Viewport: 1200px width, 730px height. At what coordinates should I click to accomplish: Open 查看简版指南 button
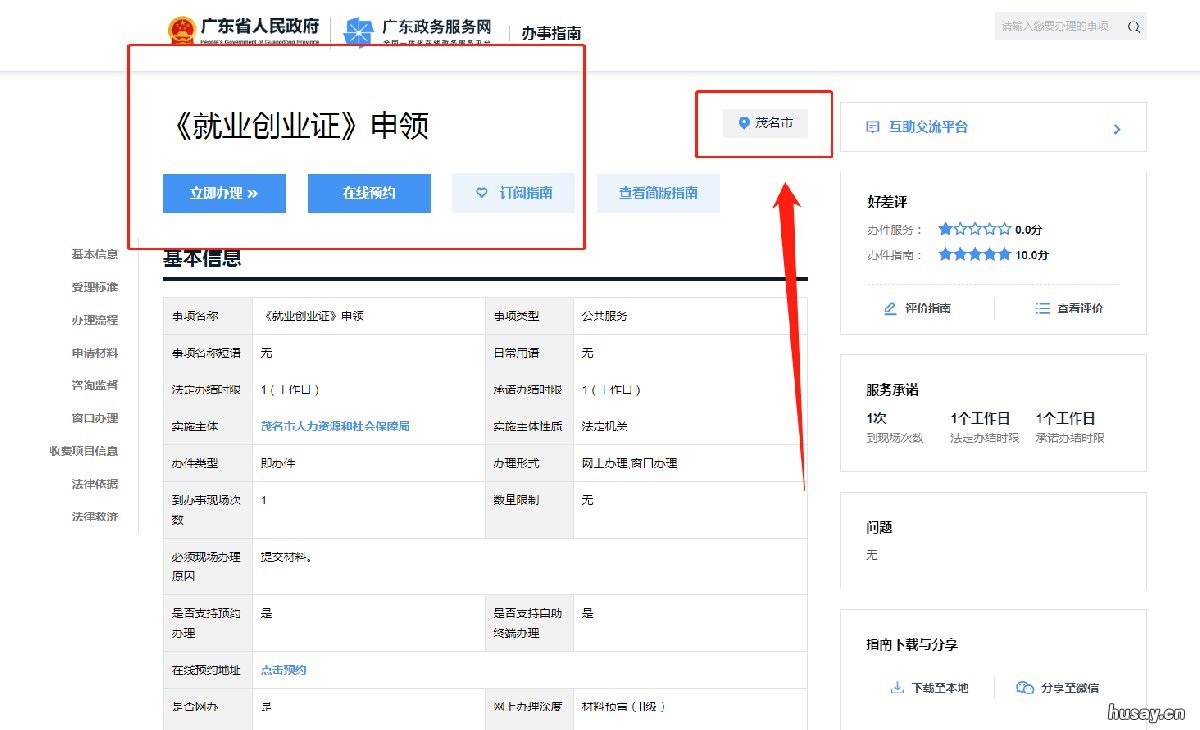[x=658, y=193]
